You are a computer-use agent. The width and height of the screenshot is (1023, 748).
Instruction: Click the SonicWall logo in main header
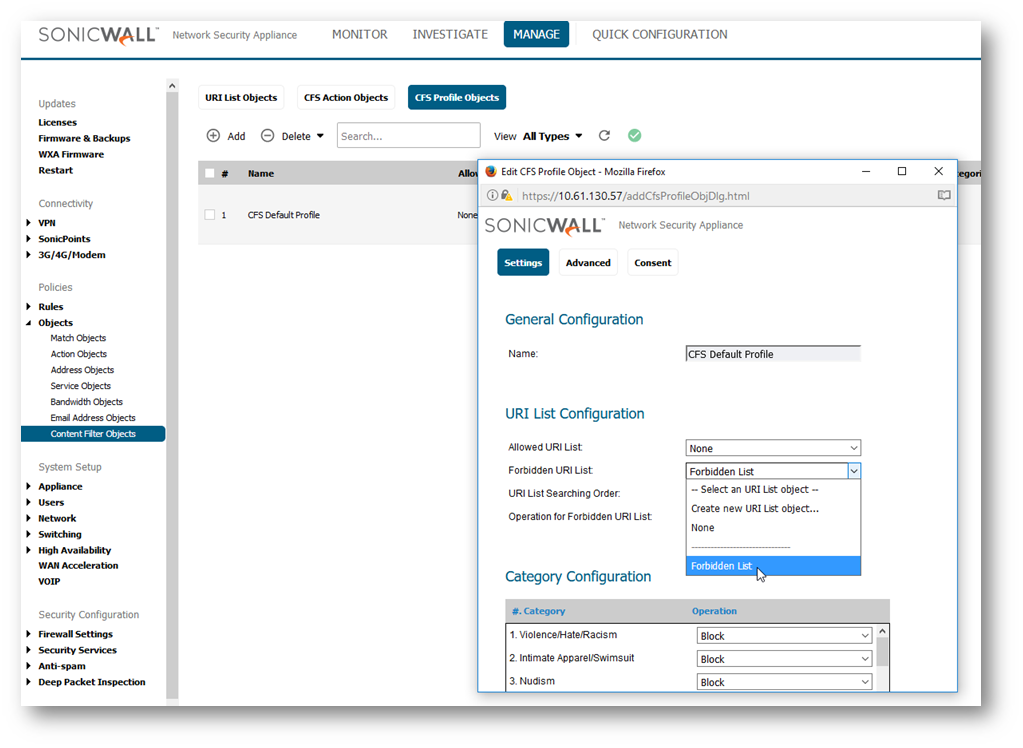pos(98,35)
